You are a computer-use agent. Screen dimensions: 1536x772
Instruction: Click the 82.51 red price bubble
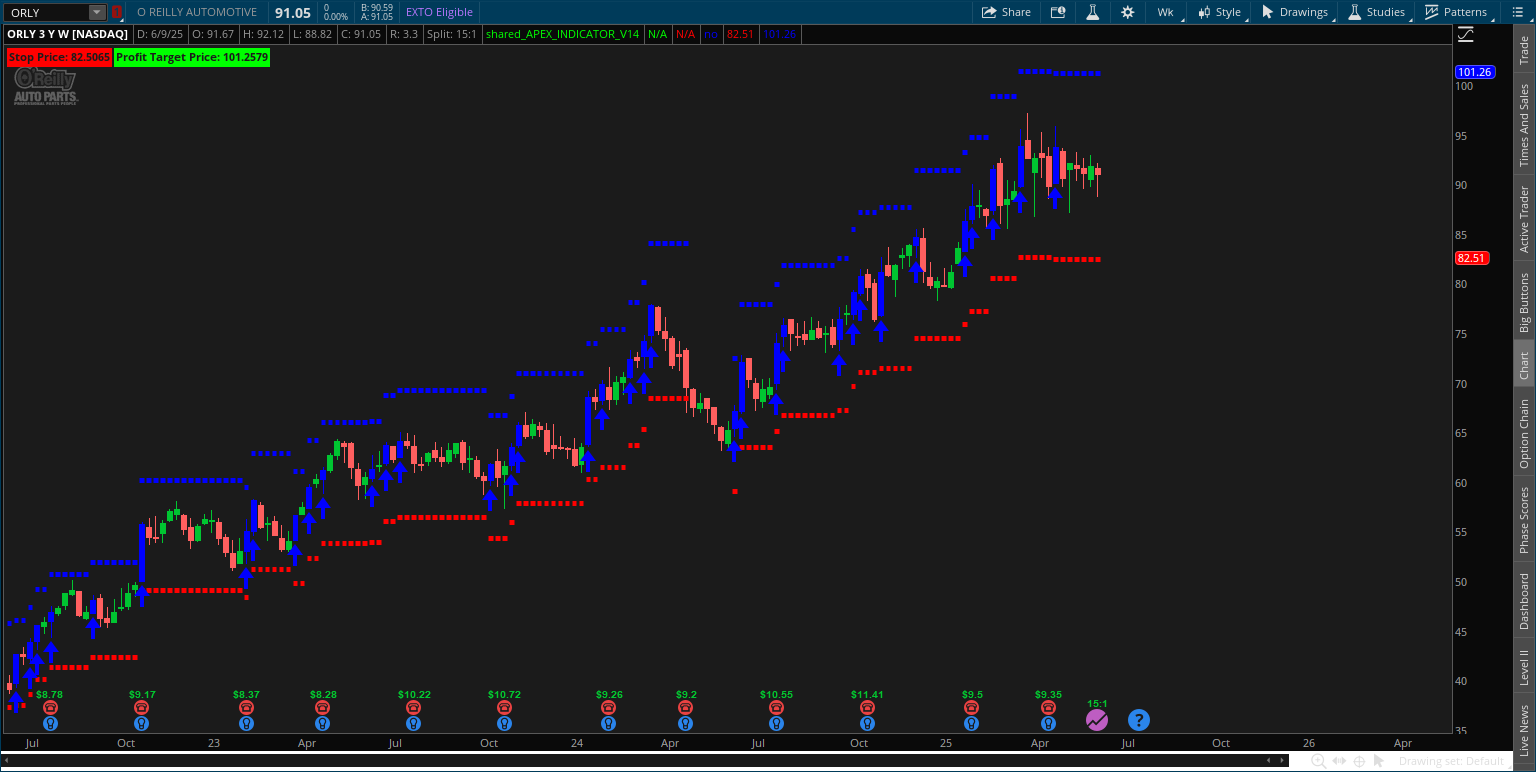(x=1472, y=258)
